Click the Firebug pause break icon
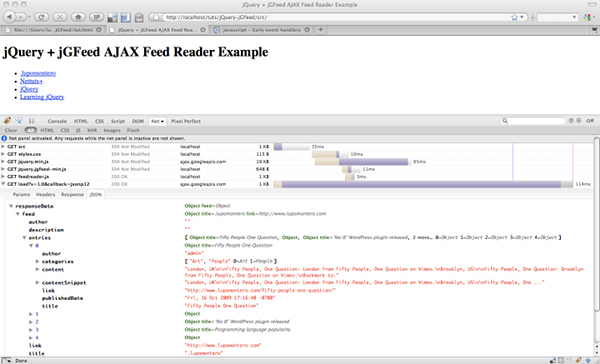Viewport: 600px width, 364px height. tap(31, 121)
